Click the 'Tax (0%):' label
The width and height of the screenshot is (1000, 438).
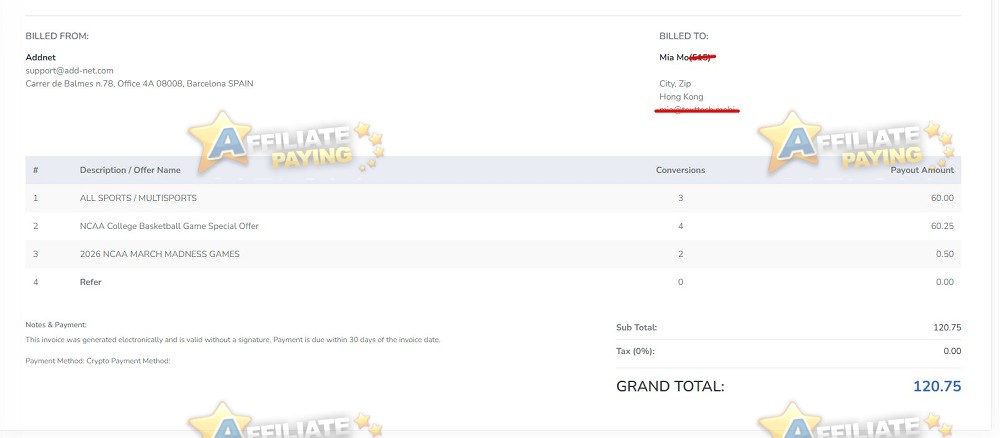pos(635,351)
